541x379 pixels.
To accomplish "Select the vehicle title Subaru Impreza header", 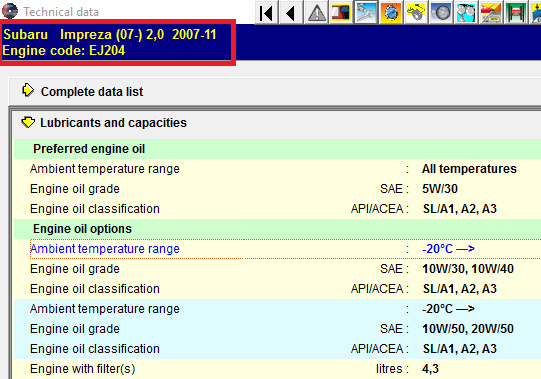I will (110, 35).
